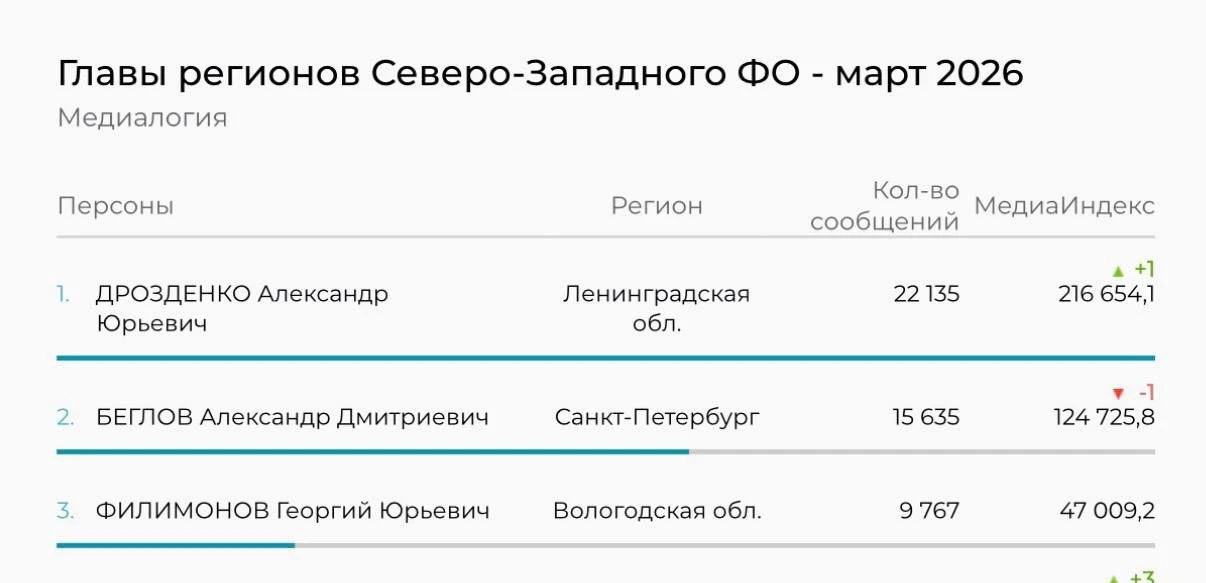
Task: Click Беглов's blue index progress bar
Action: point(372,451)
